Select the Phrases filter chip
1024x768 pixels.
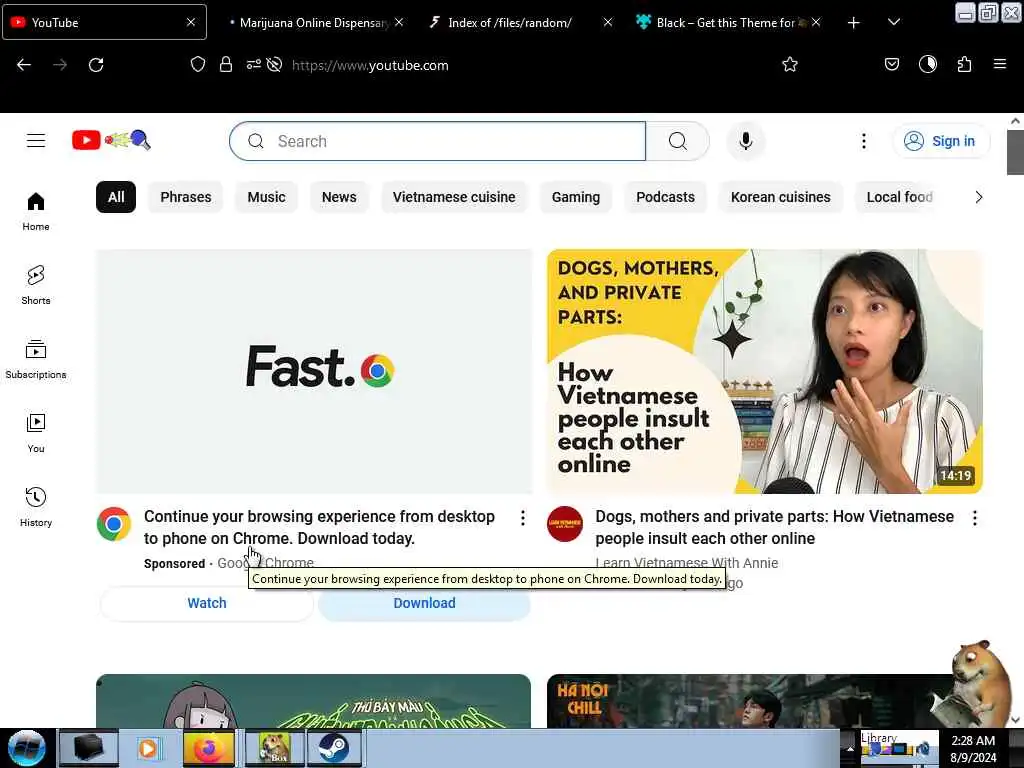pyautogui.click(x=185, y=197)
